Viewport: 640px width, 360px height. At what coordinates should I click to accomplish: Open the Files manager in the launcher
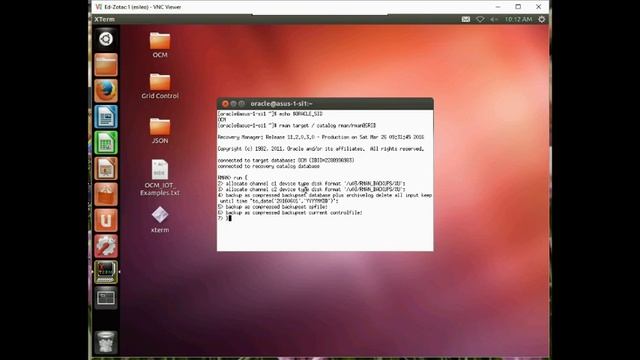pyautogui.click(x=106, y=65)
